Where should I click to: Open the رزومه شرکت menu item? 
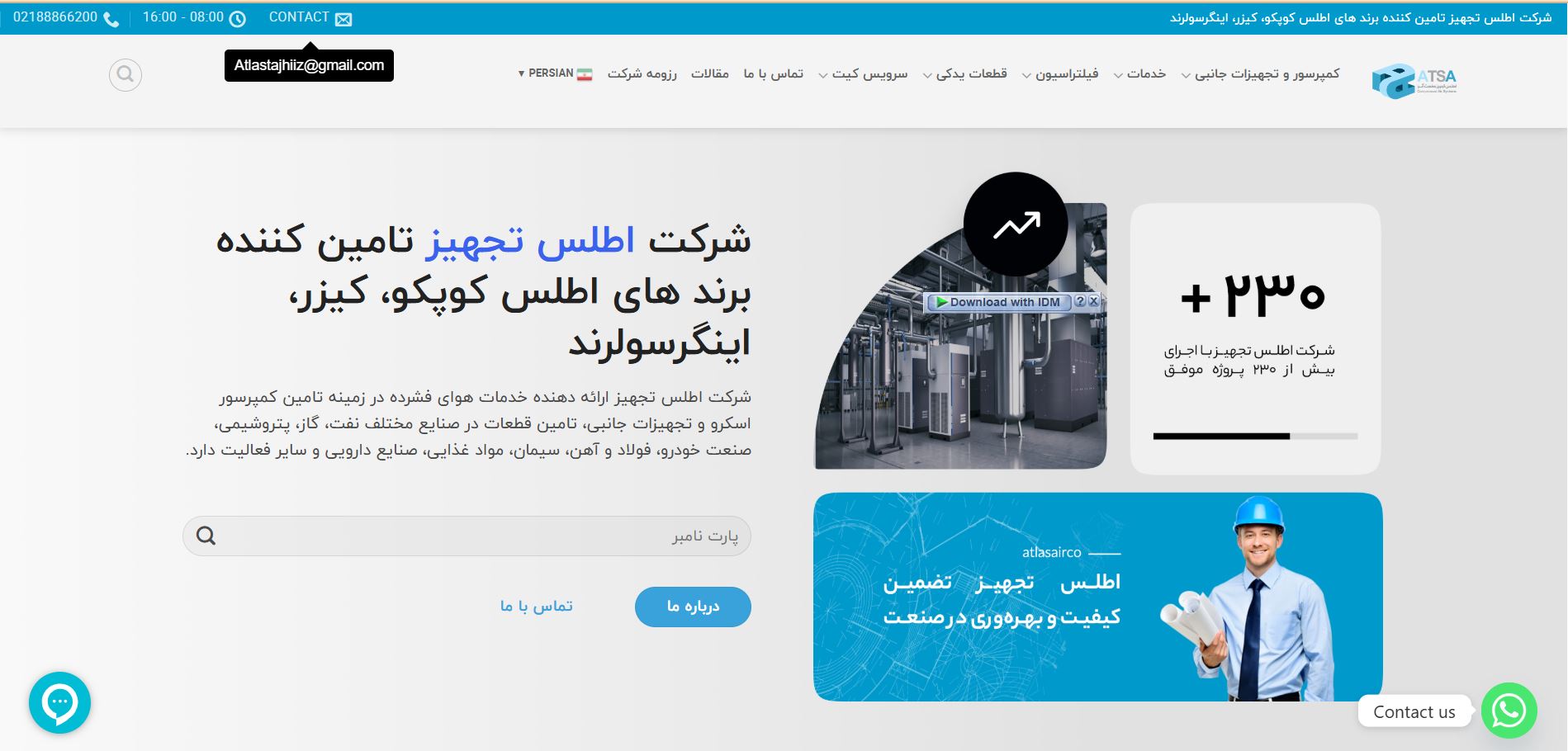642,74
